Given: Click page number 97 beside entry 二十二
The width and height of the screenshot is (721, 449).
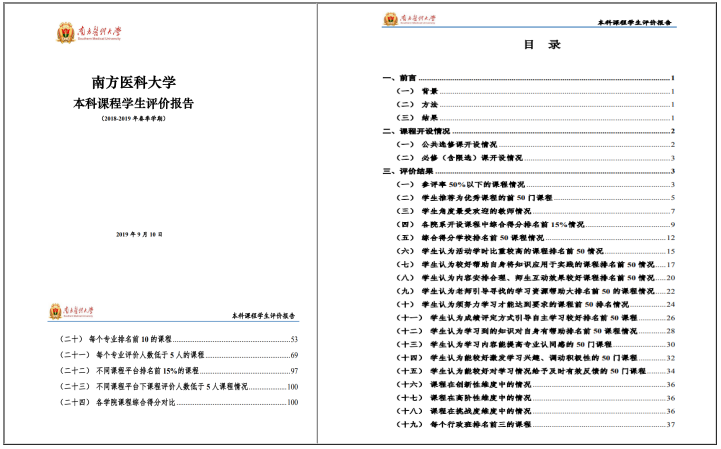Looking at the screenshot, I should coord(294,371).
